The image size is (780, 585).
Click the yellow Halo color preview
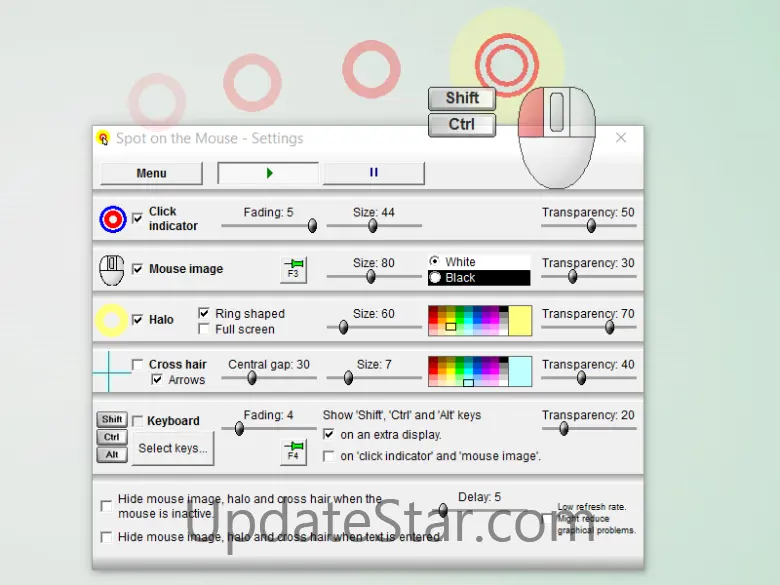click(520, 321)
